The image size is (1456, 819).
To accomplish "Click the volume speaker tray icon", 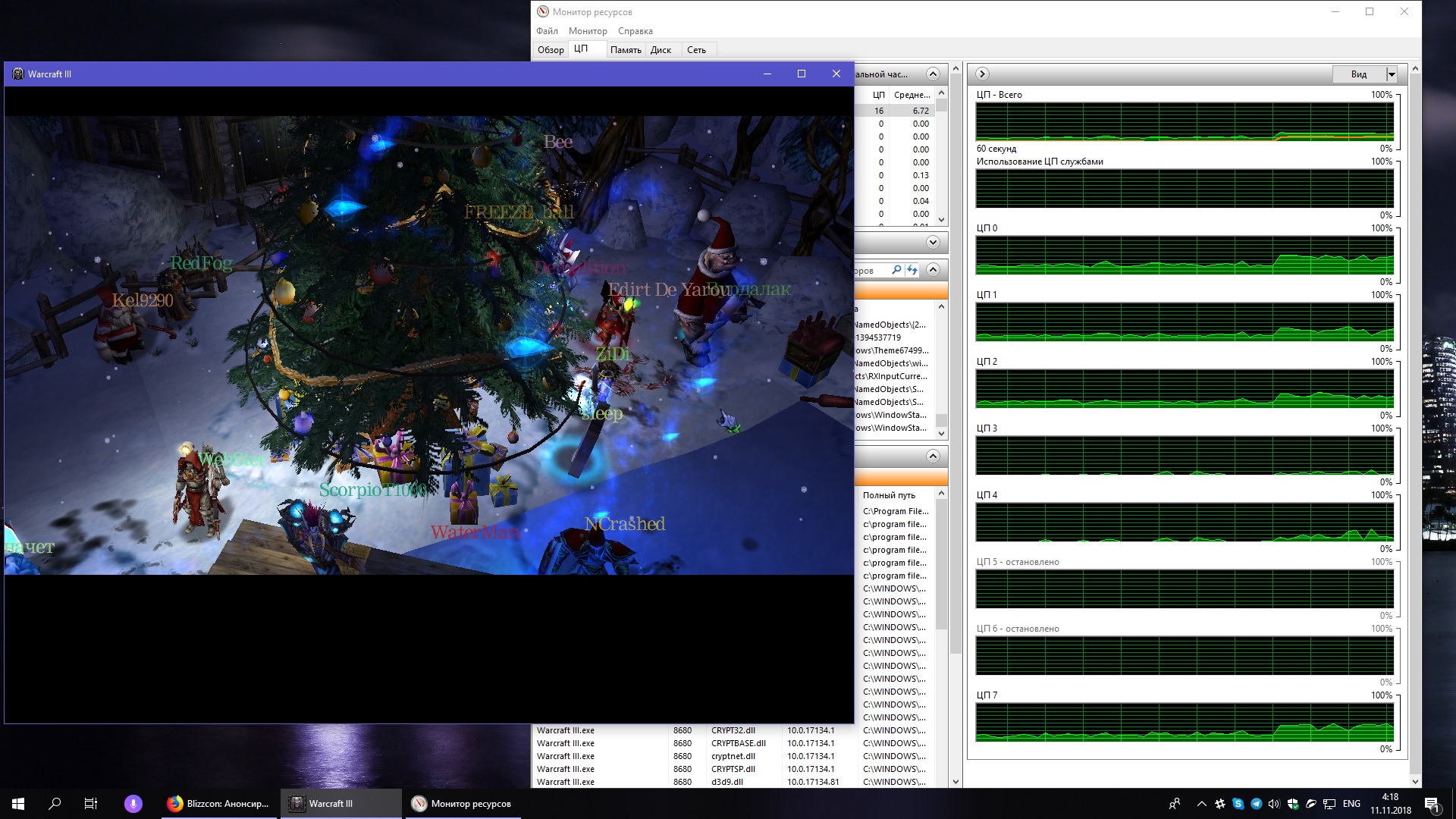I will click(x=1274, y=804).
